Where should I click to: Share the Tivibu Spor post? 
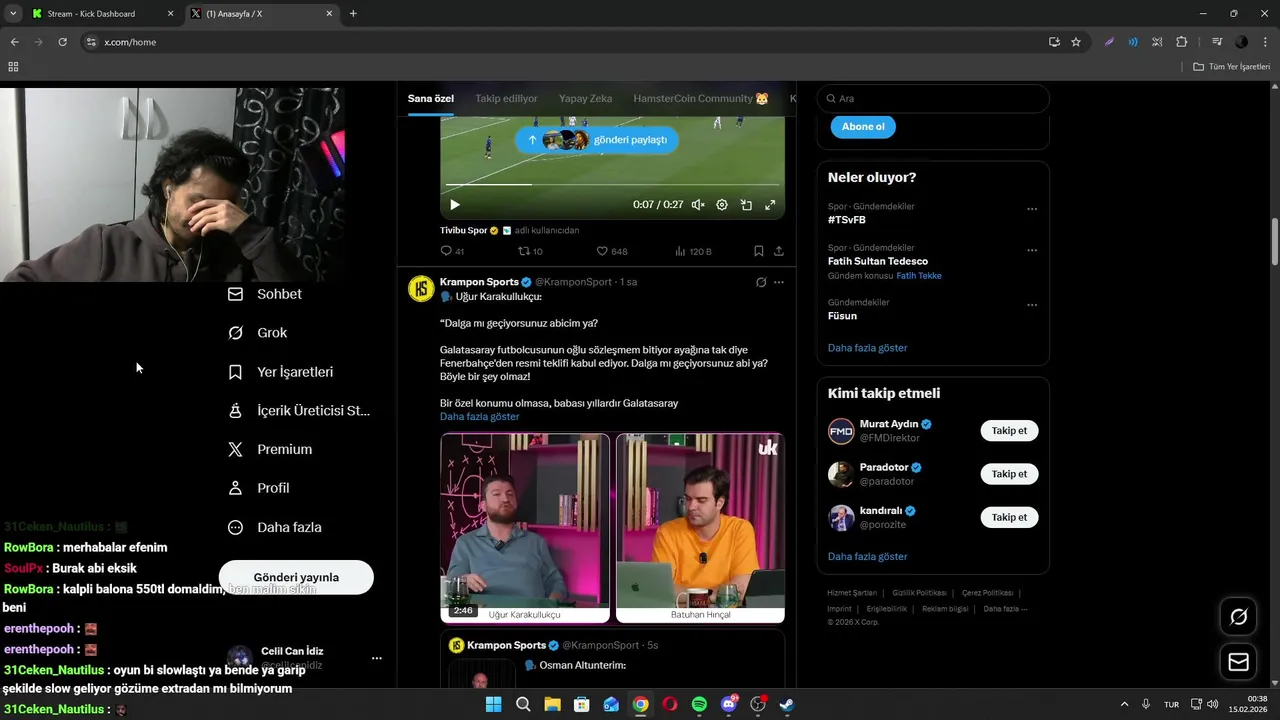pos(779,251)
